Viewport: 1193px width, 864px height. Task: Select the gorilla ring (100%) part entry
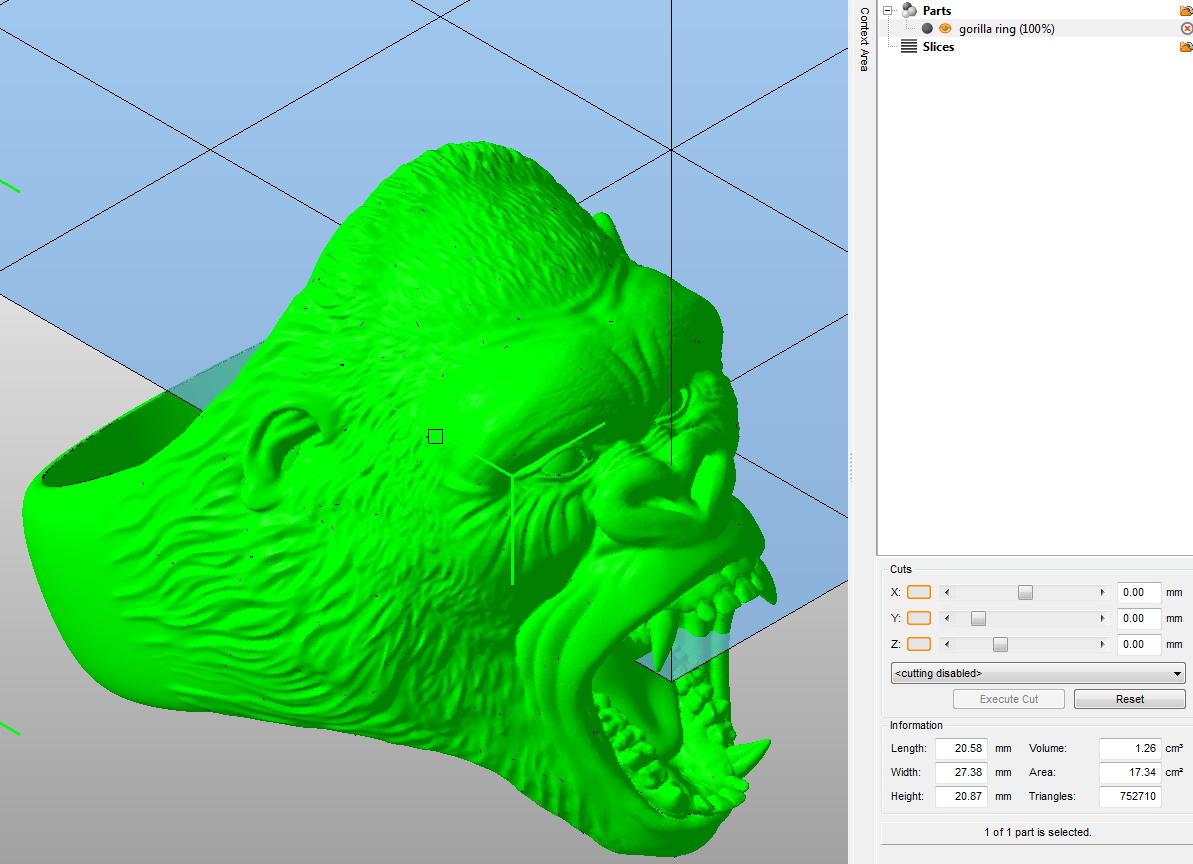tap(1007, 29)
